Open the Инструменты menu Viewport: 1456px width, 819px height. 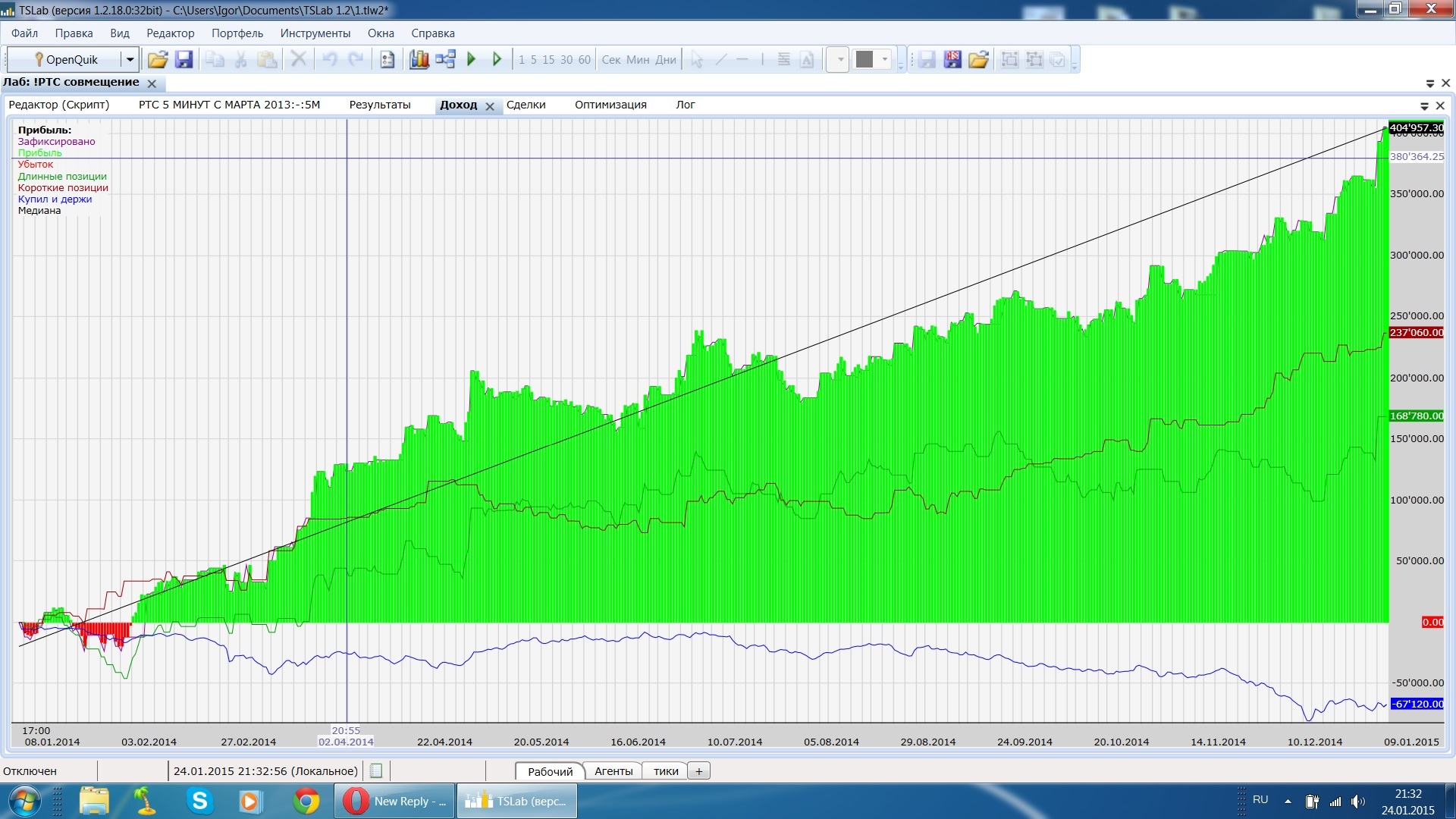(315, 33)
